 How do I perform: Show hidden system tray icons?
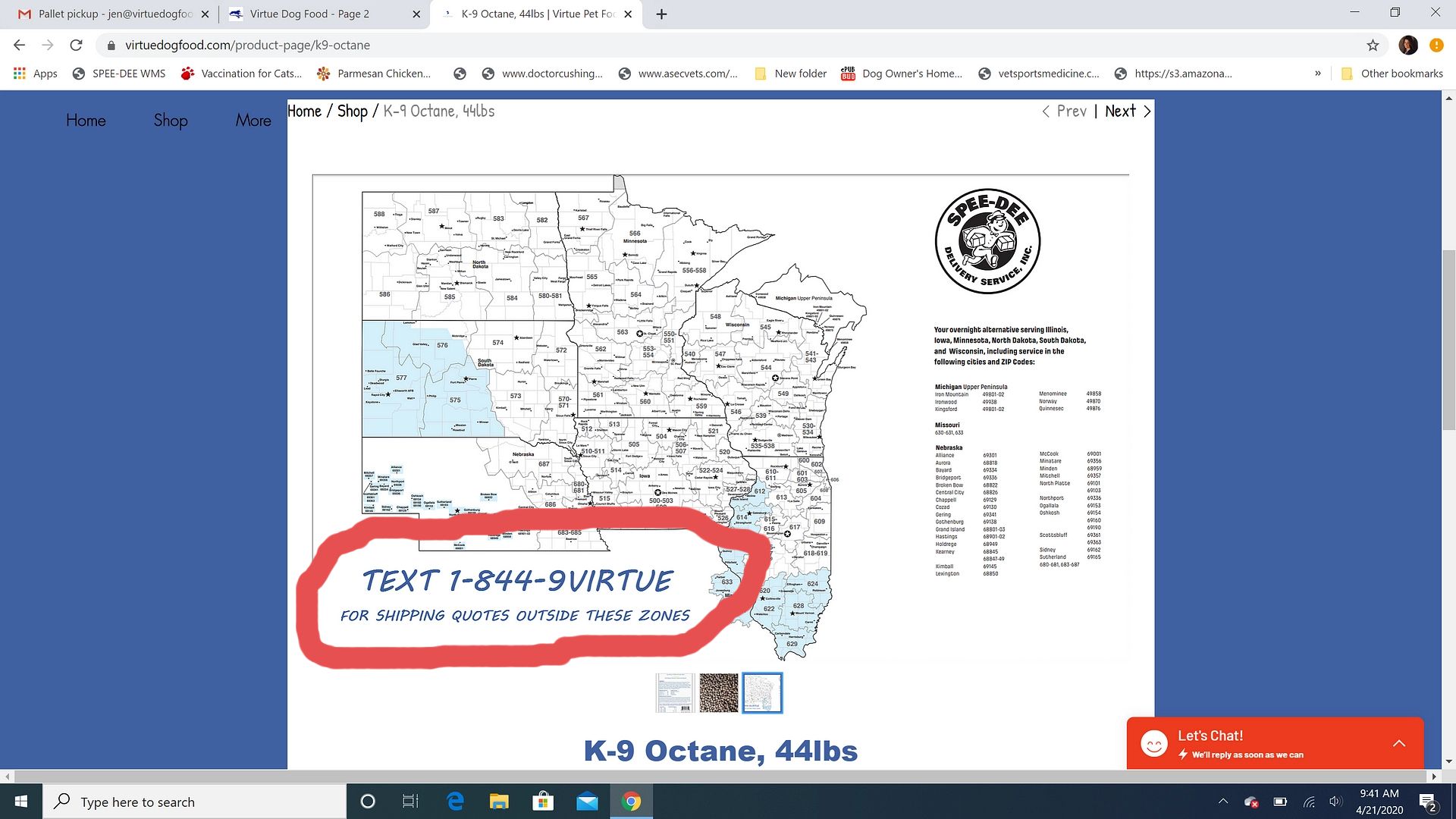(1222, 802)
